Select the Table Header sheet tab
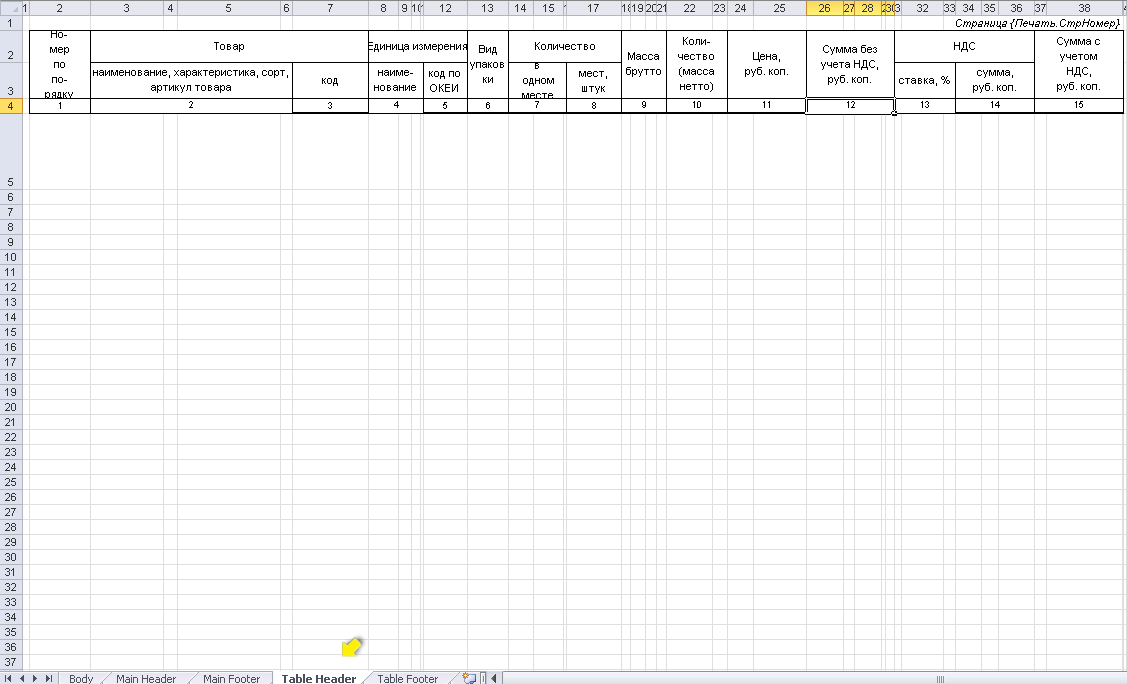The width and height of the screenshot is (1127, 684). point(318,678)
